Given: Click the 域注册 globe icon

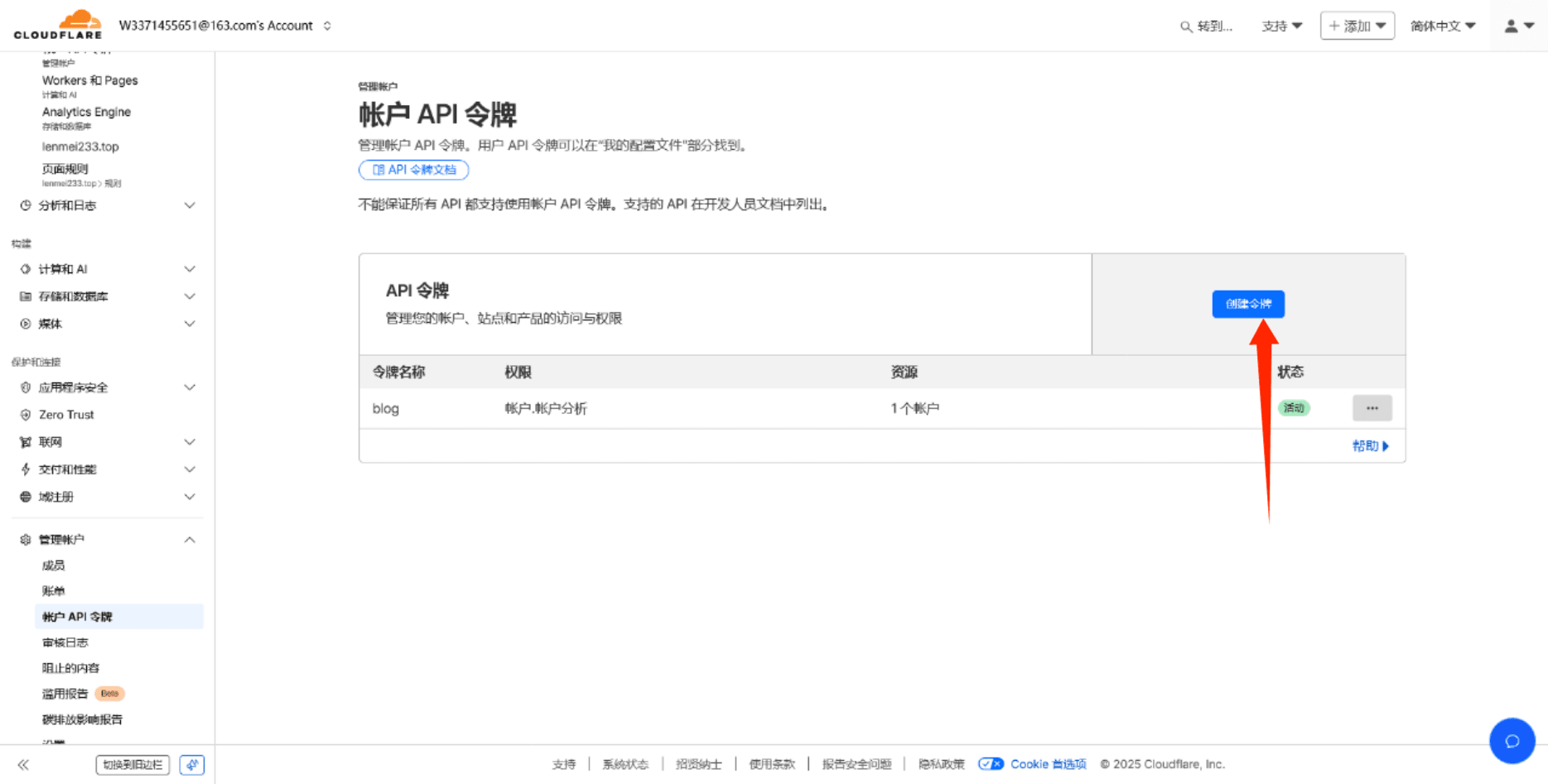Looking at the screenshot, I should (x=26, y=496).
